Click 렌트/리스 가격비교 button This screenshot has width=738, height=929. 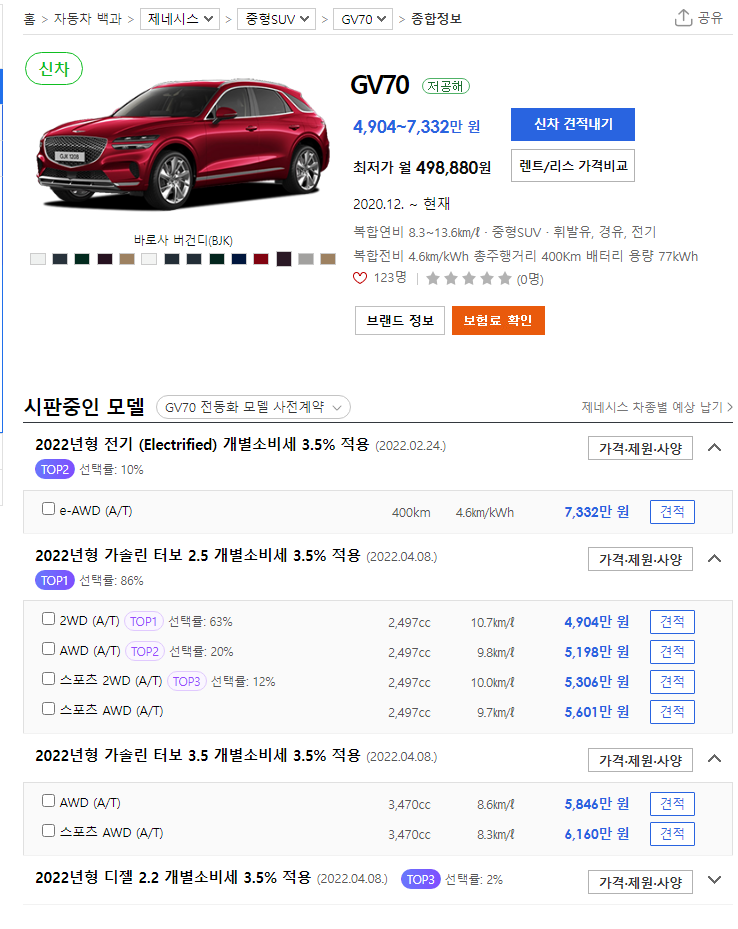point(573,166)
